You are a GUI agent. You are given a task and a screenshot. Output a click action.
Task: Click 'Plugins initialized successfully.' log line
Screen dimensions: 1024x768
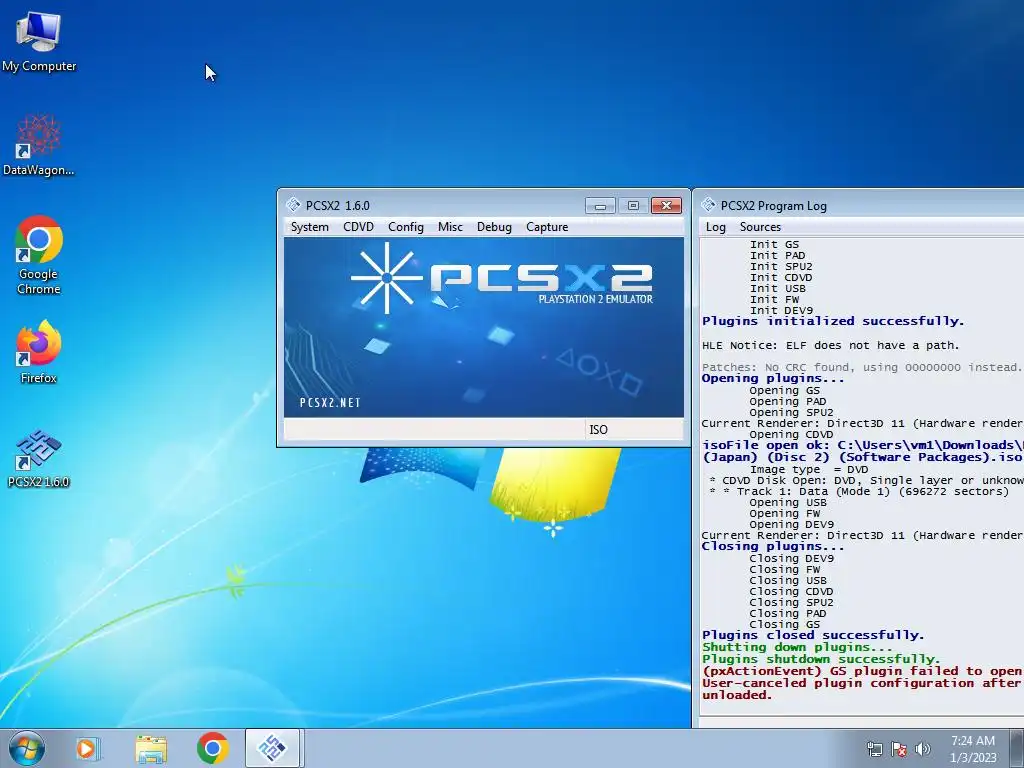coord(833,321)
